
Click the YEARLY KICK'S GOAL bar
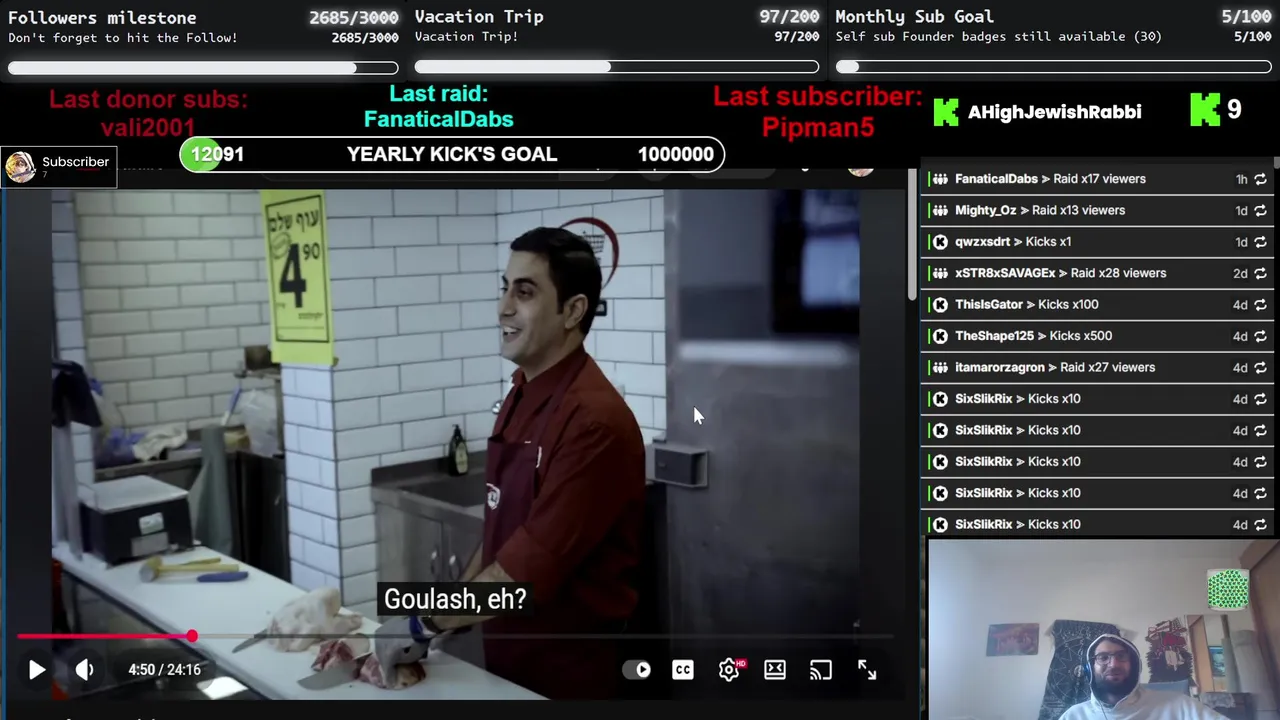(x=452, y=154)
